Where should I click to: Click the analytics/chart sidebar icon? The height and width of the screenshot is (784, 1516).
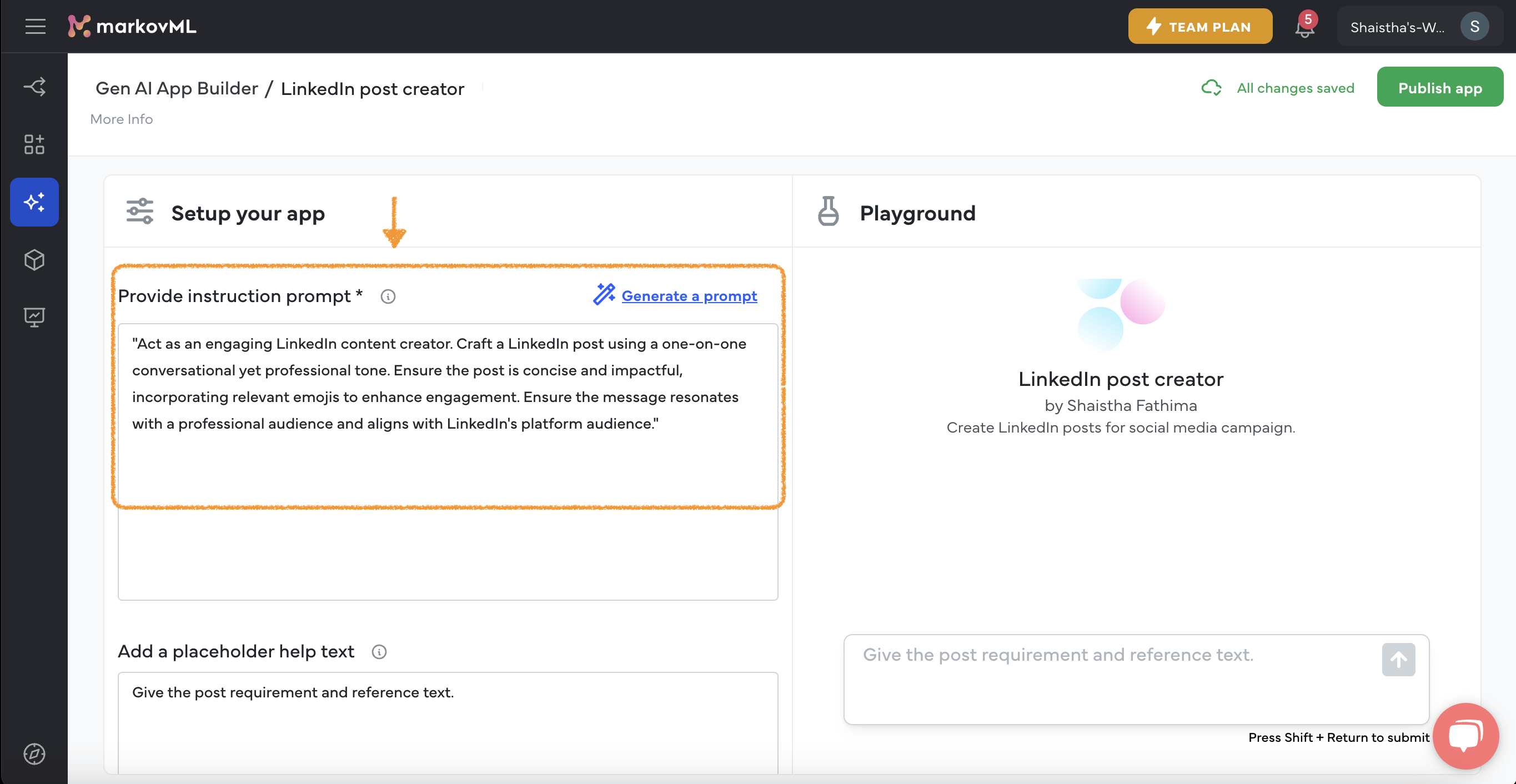pyautogui.click(x=34, y=316)
